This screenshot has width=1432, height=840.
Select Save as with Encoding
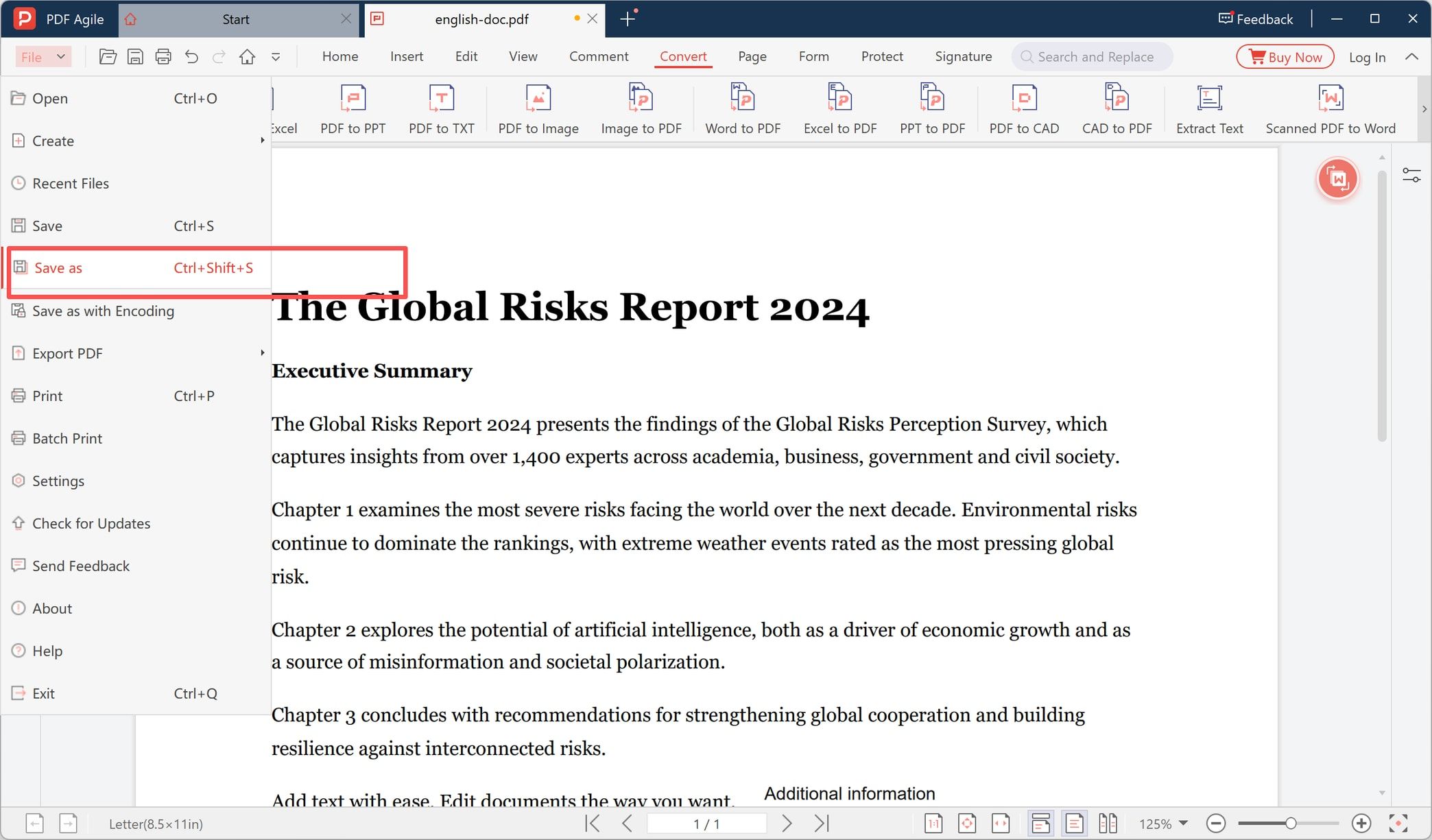tap(137, 311)
